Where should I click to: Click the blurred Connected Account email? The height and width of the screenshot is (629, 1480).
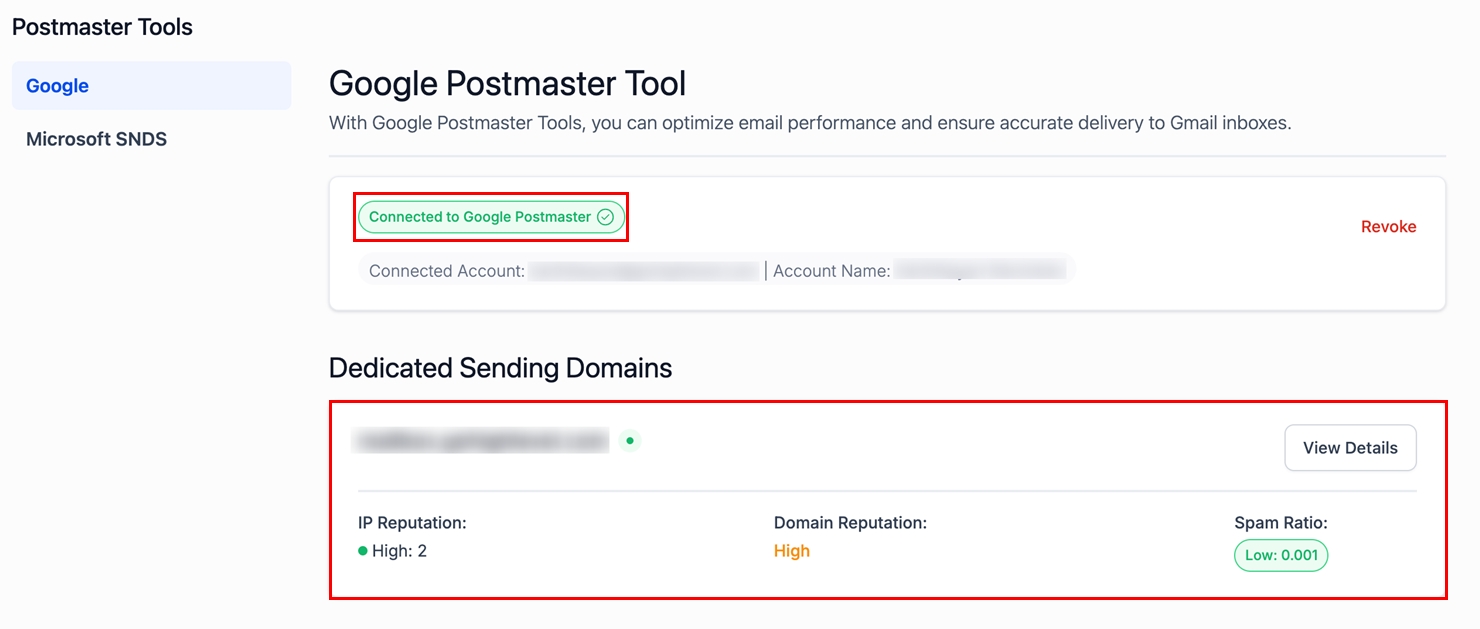[x=645, y=271]
